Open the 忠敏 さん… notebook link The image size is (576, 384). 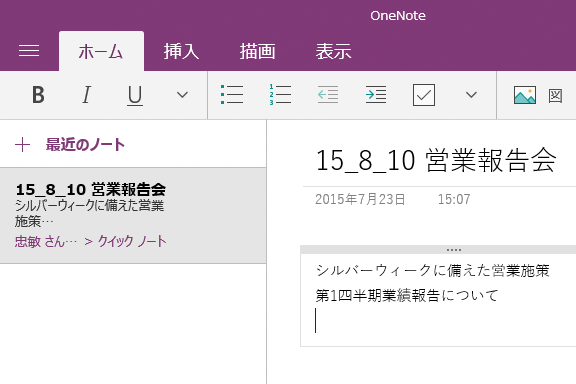(x=46, y=241)
